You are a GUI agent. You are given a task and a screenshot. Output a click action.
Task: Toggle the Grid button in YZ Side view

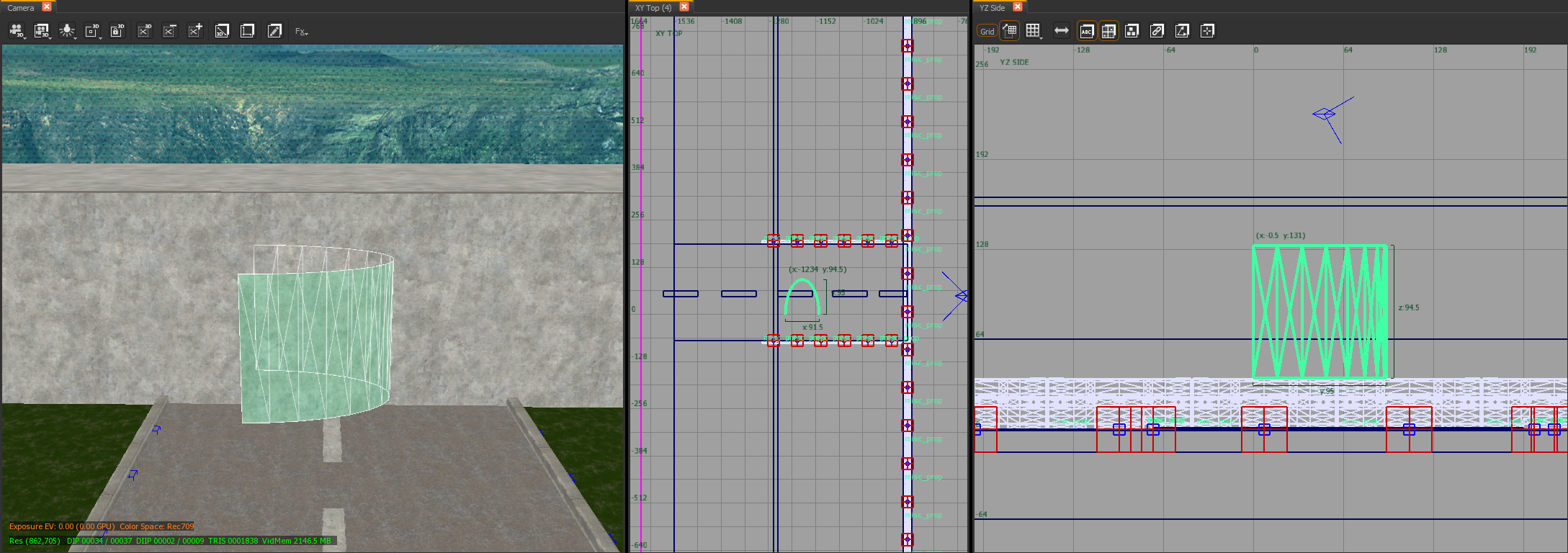point(987,31)
